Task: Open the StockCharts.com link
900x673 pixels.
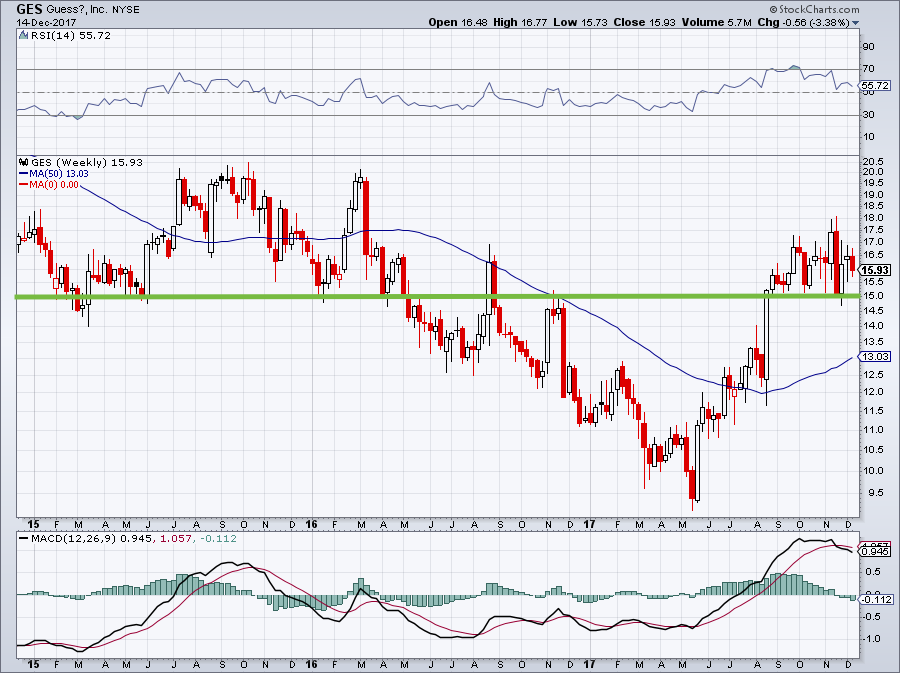Action: click(818, 9)
